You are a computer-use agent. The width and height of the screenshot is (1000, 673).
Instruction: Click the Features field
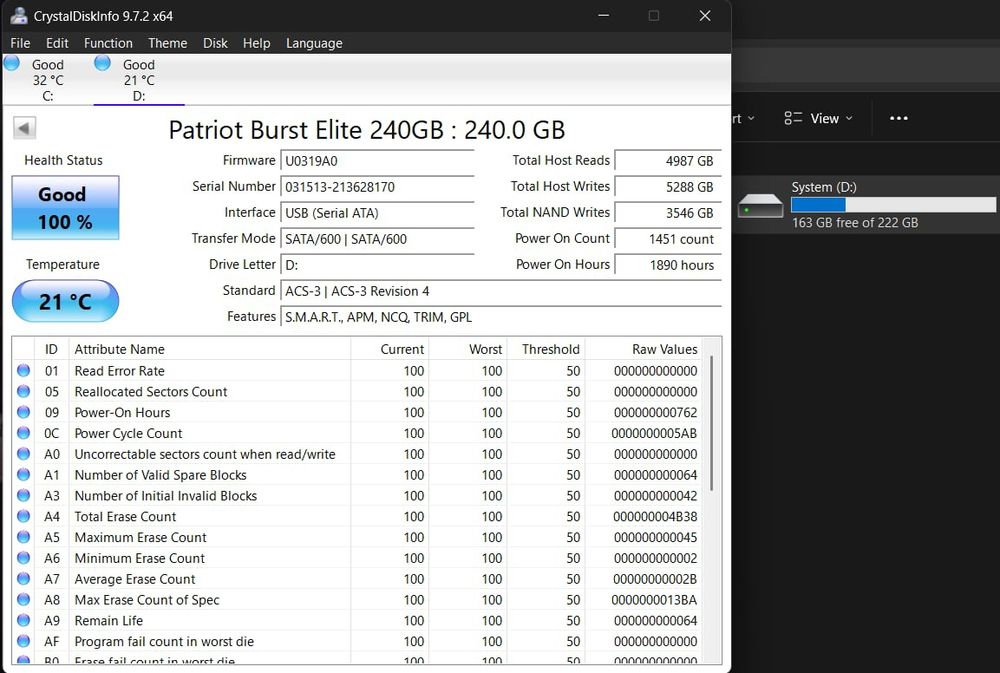[501, 317]
